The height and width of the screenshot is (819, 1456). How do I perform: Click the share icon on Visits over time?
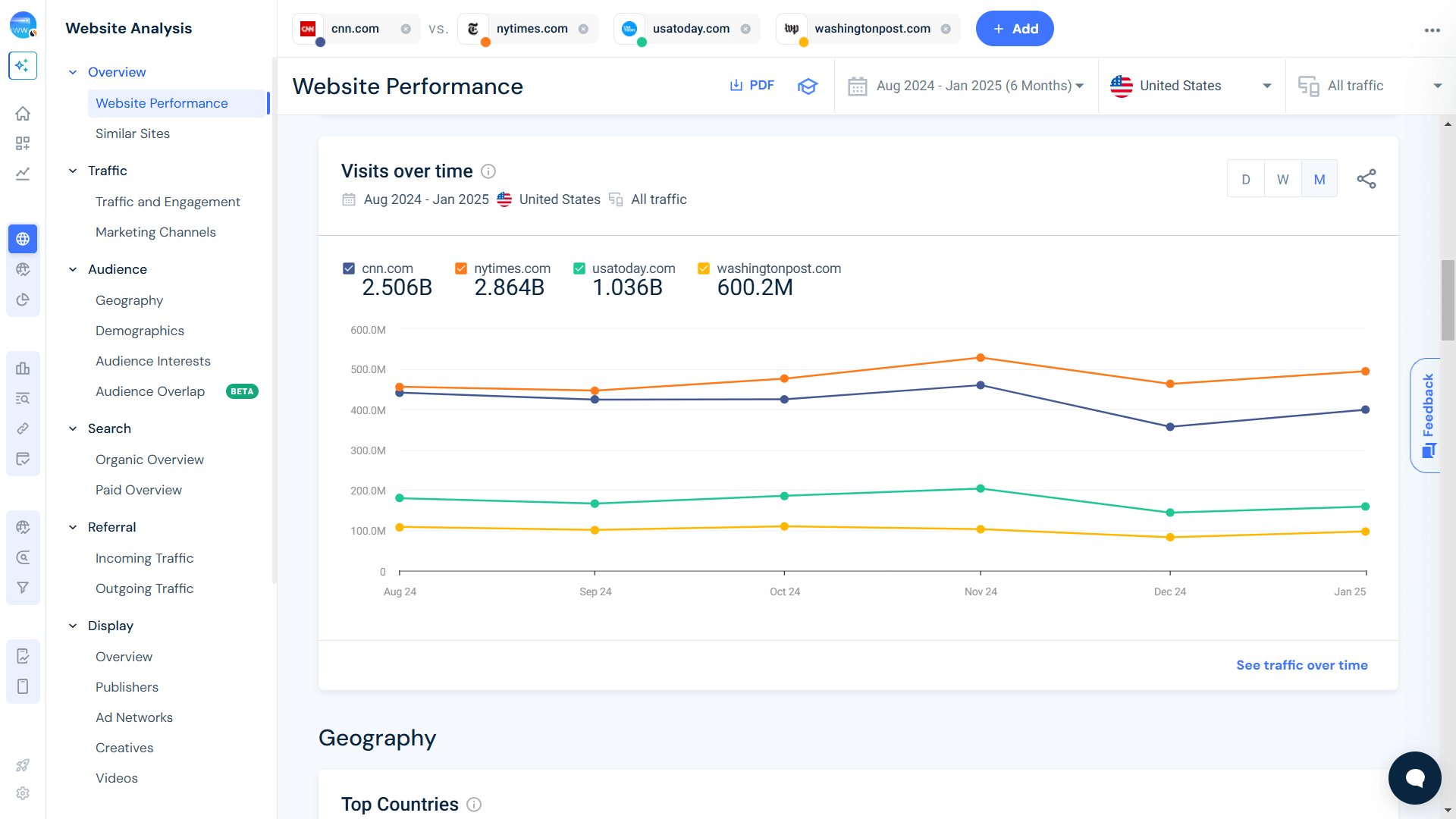click(x=1367, y=178)
